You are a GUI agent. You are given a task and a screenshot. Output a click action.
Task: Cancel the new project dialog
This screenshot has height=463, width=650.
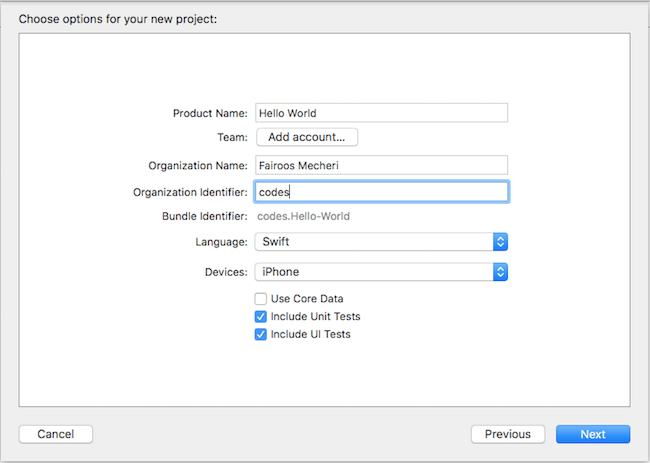(56, 434)
